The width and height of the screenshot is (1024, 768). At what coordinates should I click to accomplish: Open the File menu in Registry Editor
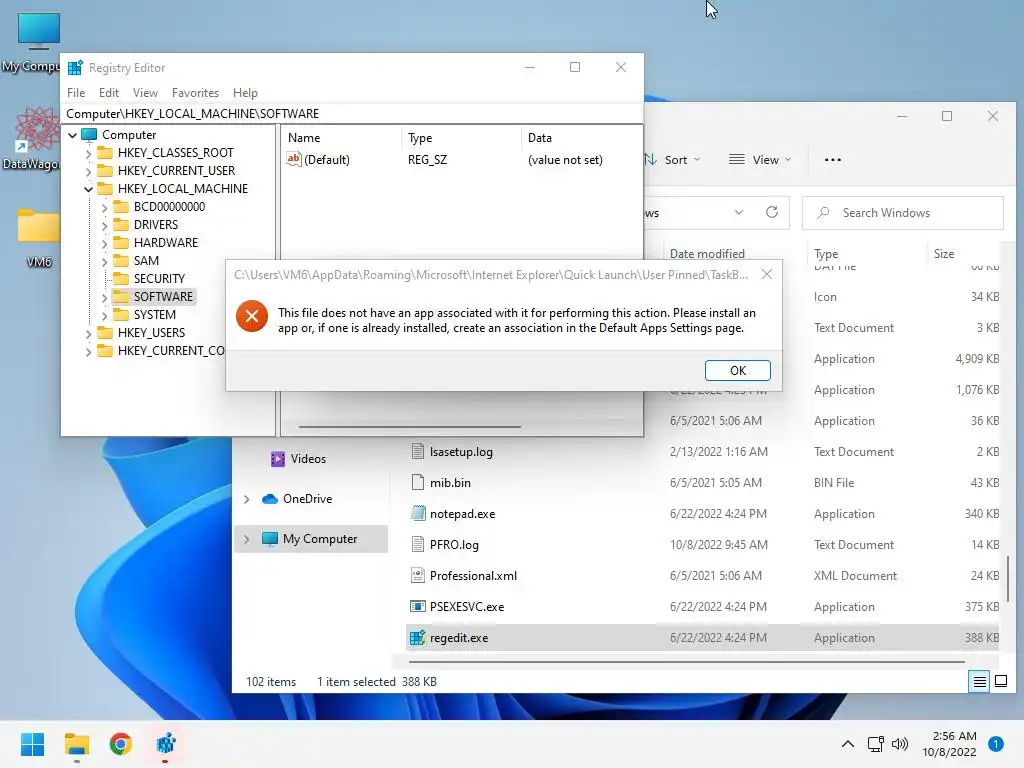pos(76,93)
